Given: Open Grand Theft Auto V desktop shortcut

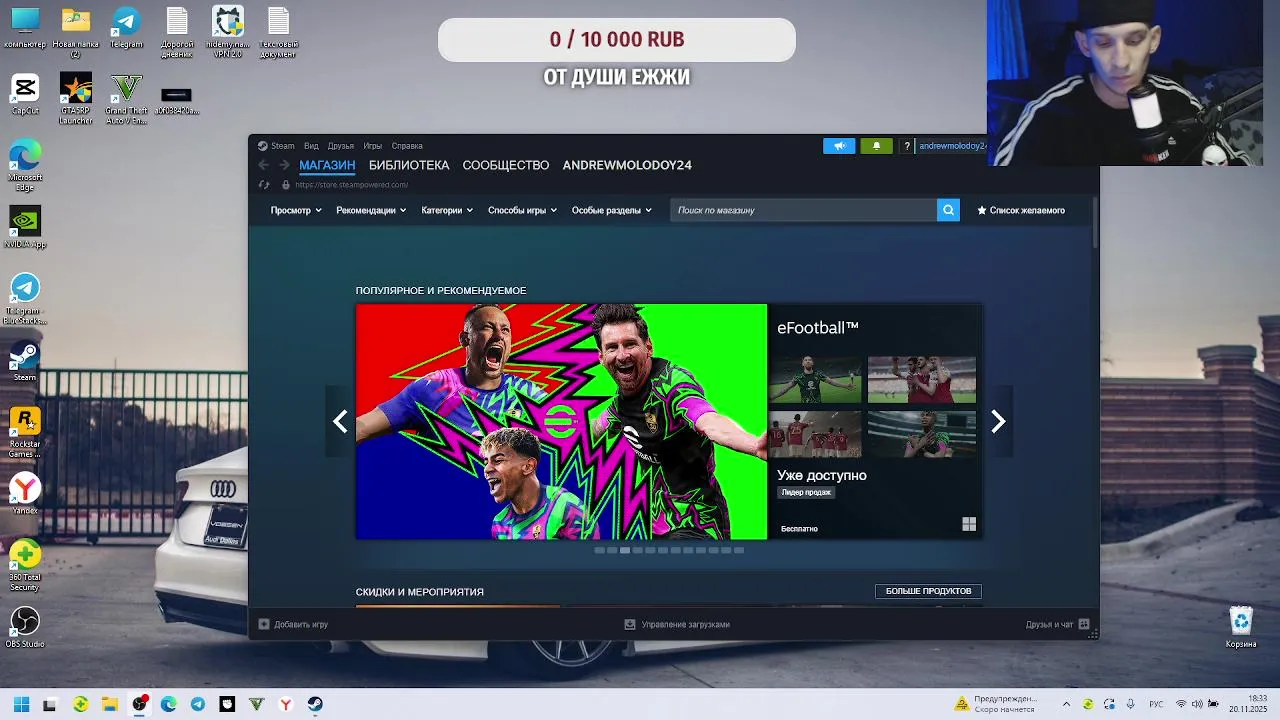Looking at the screenshot, I should (x=126, y=99).
